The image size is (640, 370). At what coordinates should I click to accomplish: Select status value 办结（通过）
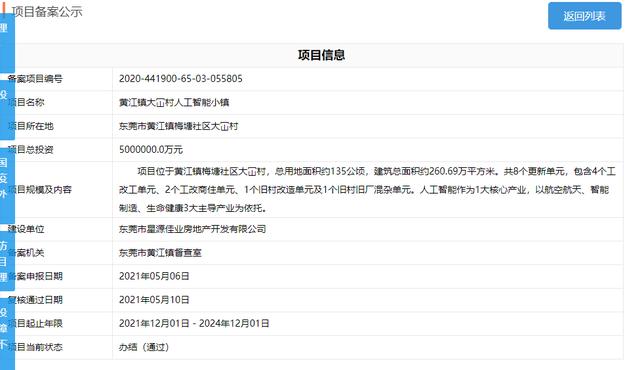point(144,347)
